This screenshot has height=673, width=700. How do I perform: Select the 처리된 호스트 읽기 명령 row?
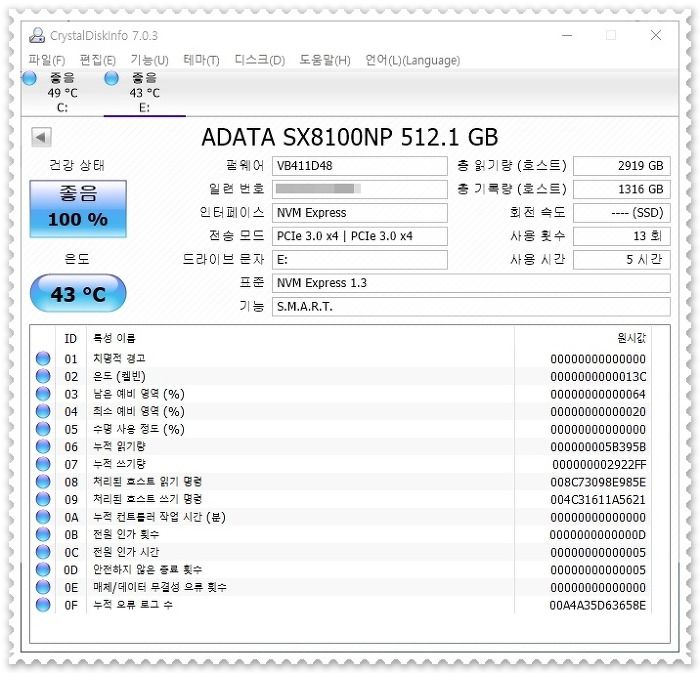pyautogui.click(x=341, y=482)
